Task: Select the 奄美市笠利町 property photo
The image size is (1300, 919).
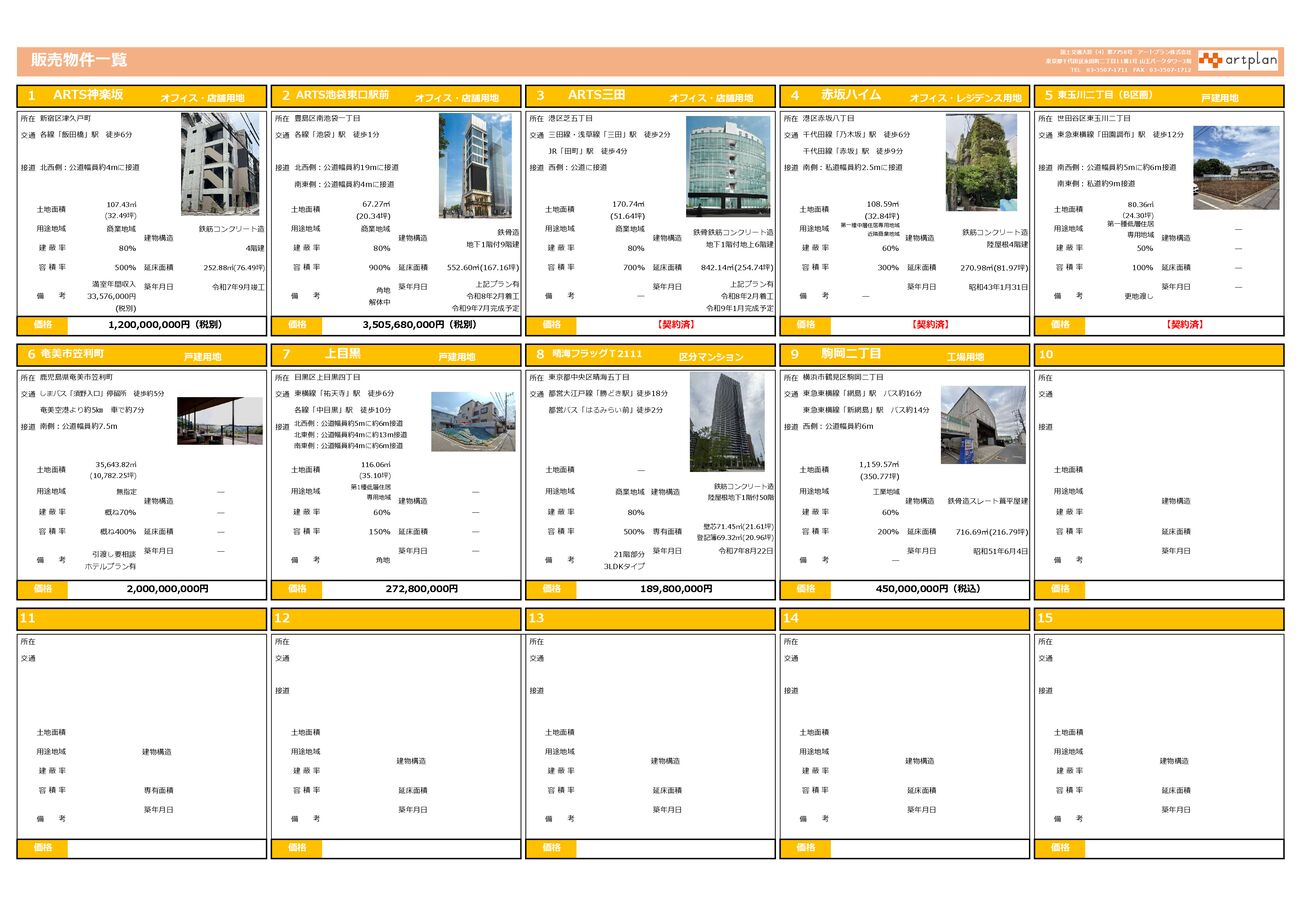Action: (x=220, y=421)
